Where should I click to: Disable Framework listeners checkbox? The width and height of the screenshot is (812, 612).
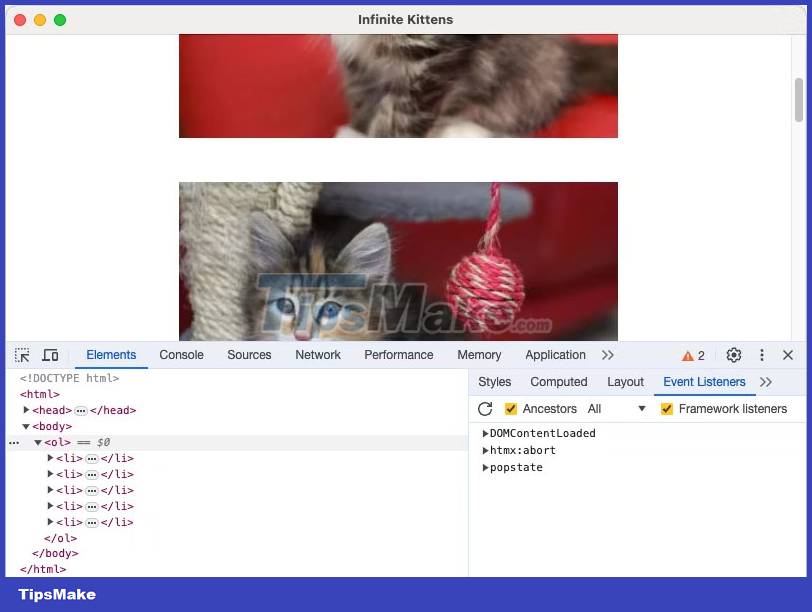coord(667,408)
